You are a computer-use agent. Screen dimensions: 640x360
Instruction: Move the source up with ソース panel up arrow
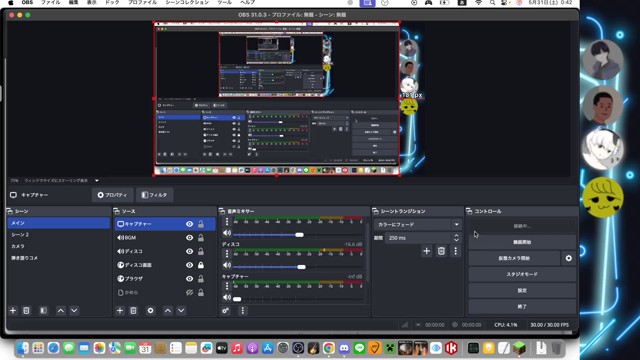[168, 311]
